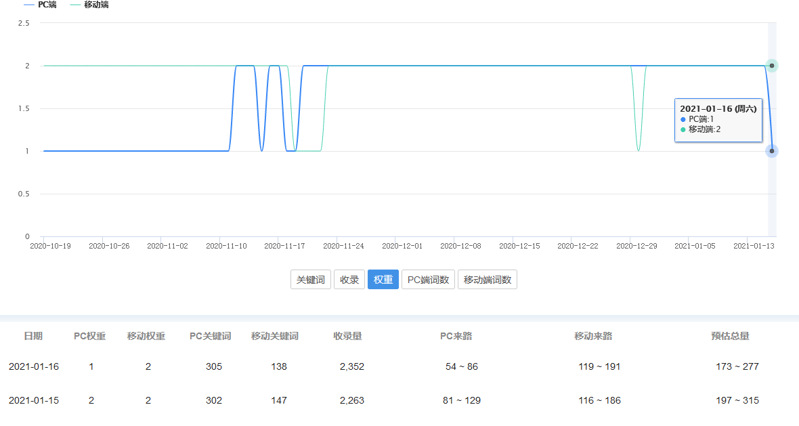Open the 移动端词数 chart tab
799x426 pixels.
(x=487, y=280)
